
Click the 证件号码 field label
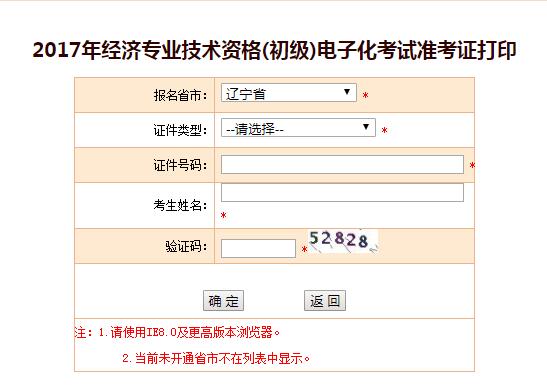click(180, 165)
